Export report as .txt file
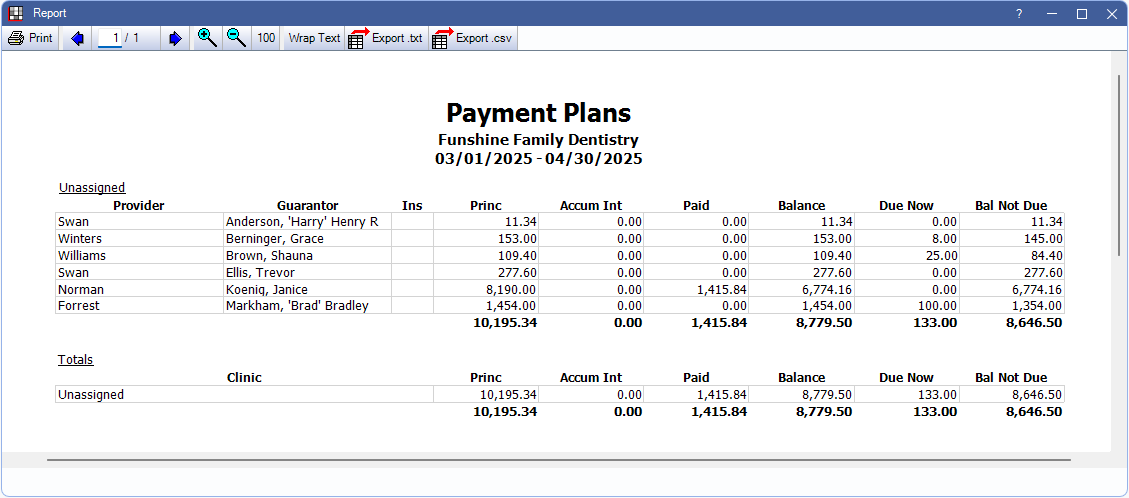 (385, 38)
